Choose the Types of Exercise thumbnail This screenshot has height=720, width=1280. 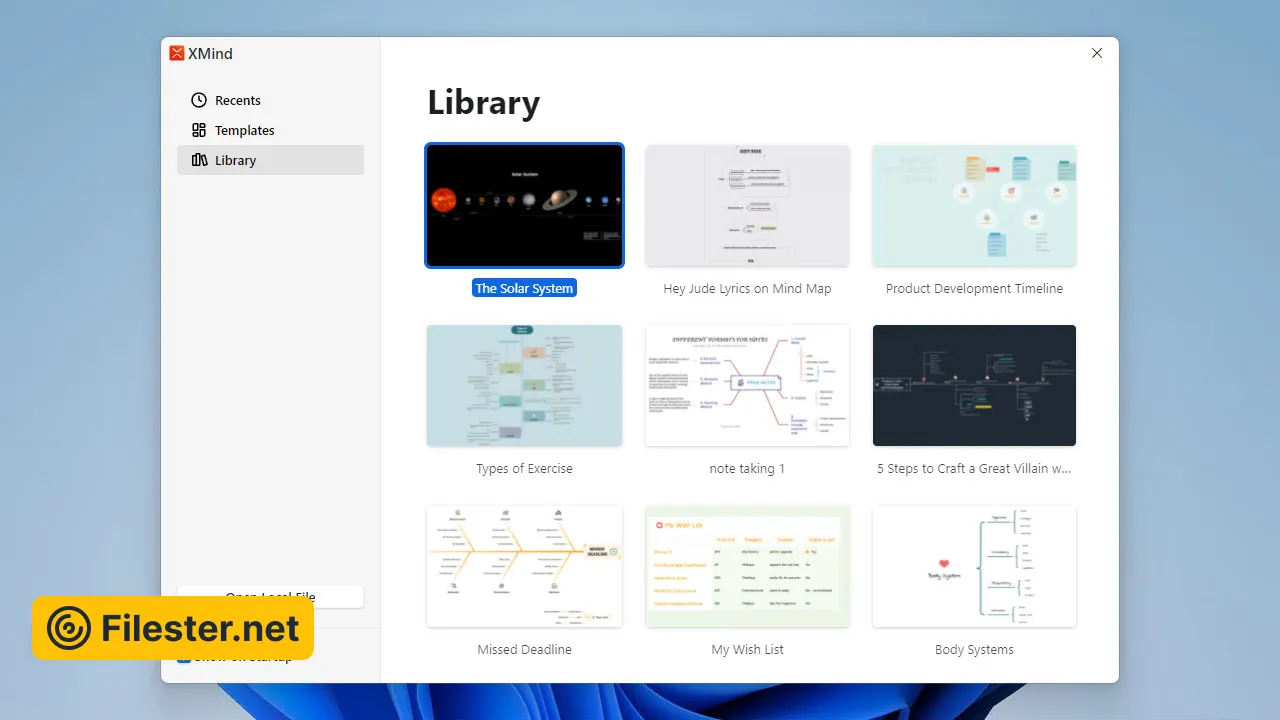click(x=524, y=385)
